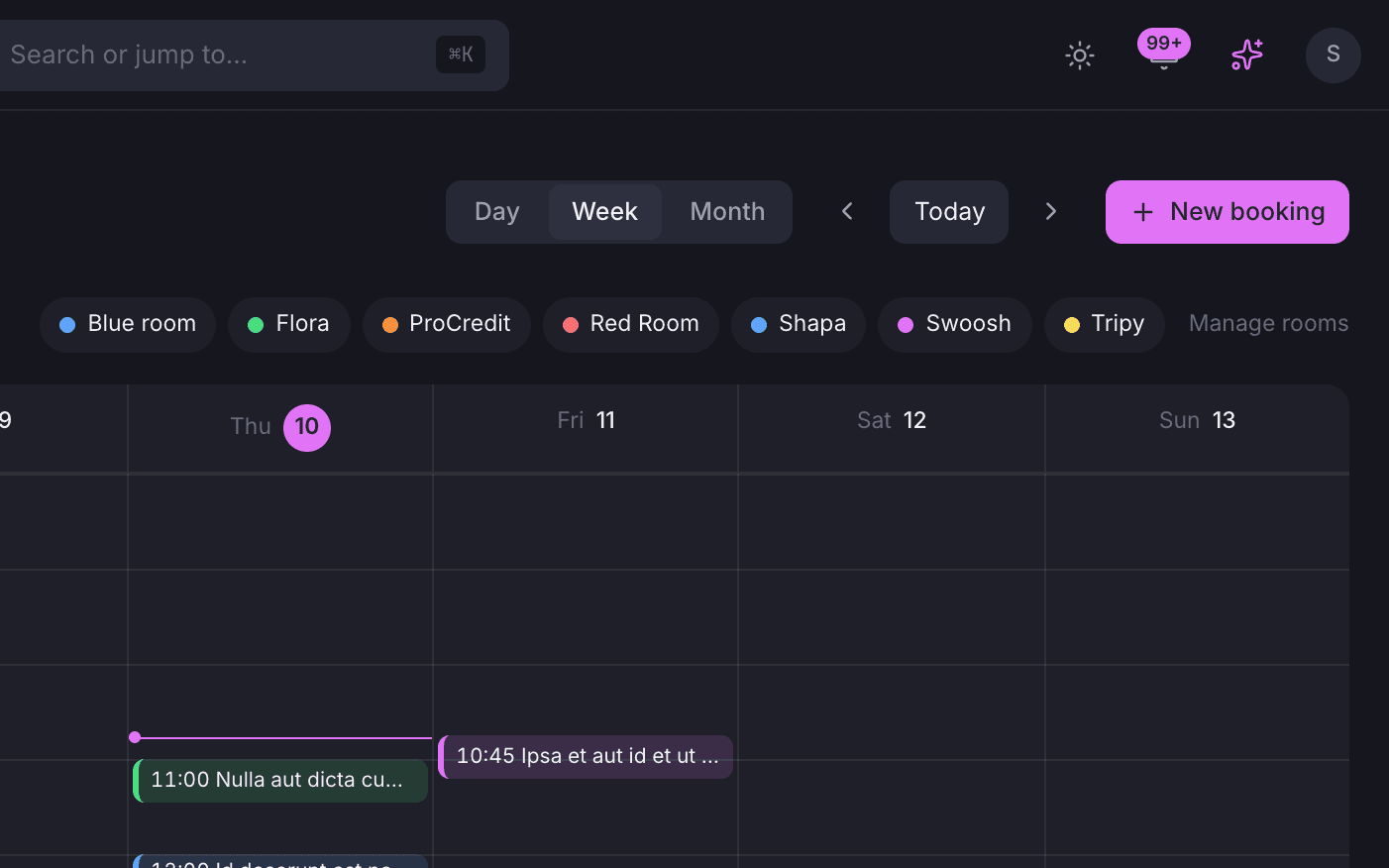Switch to Week view
Image resolution: width=1389 pixels, height=868 pixels.
pyautogui.click(x=605, y=212)
